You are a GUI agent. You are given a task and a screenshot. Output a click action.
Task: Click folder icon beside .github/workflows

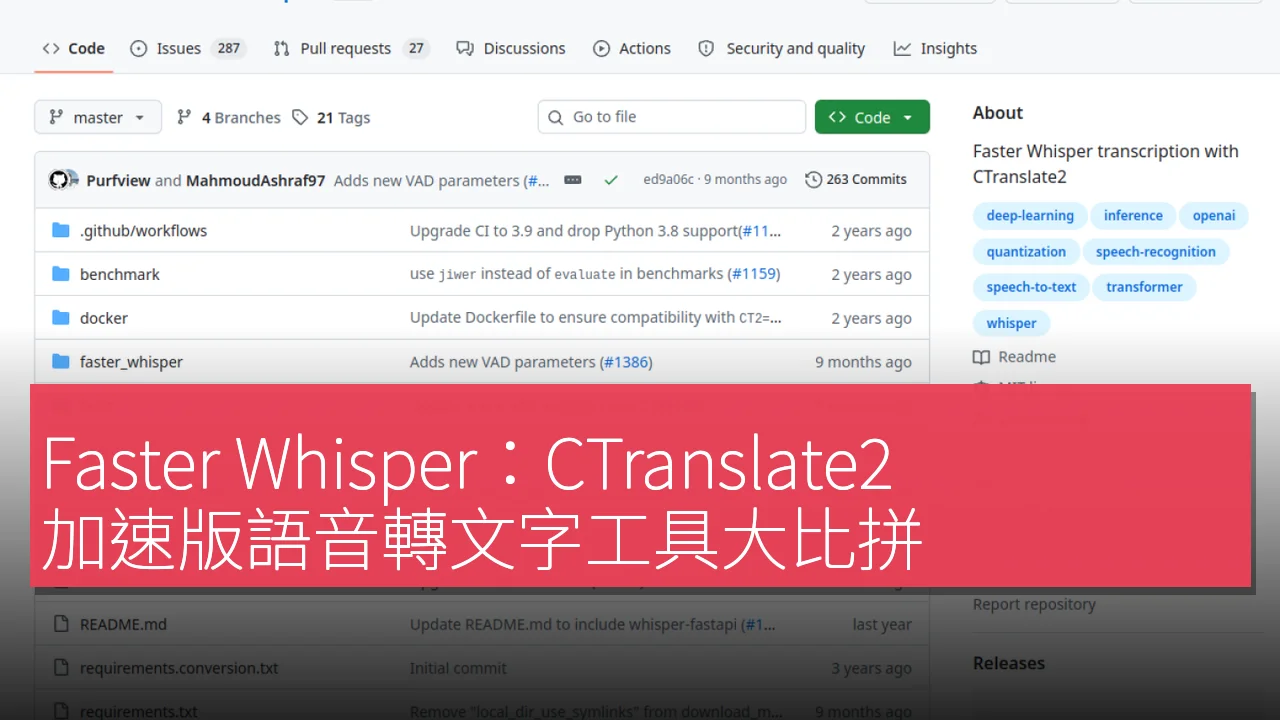pyautogui.click(x=60, y=230)
